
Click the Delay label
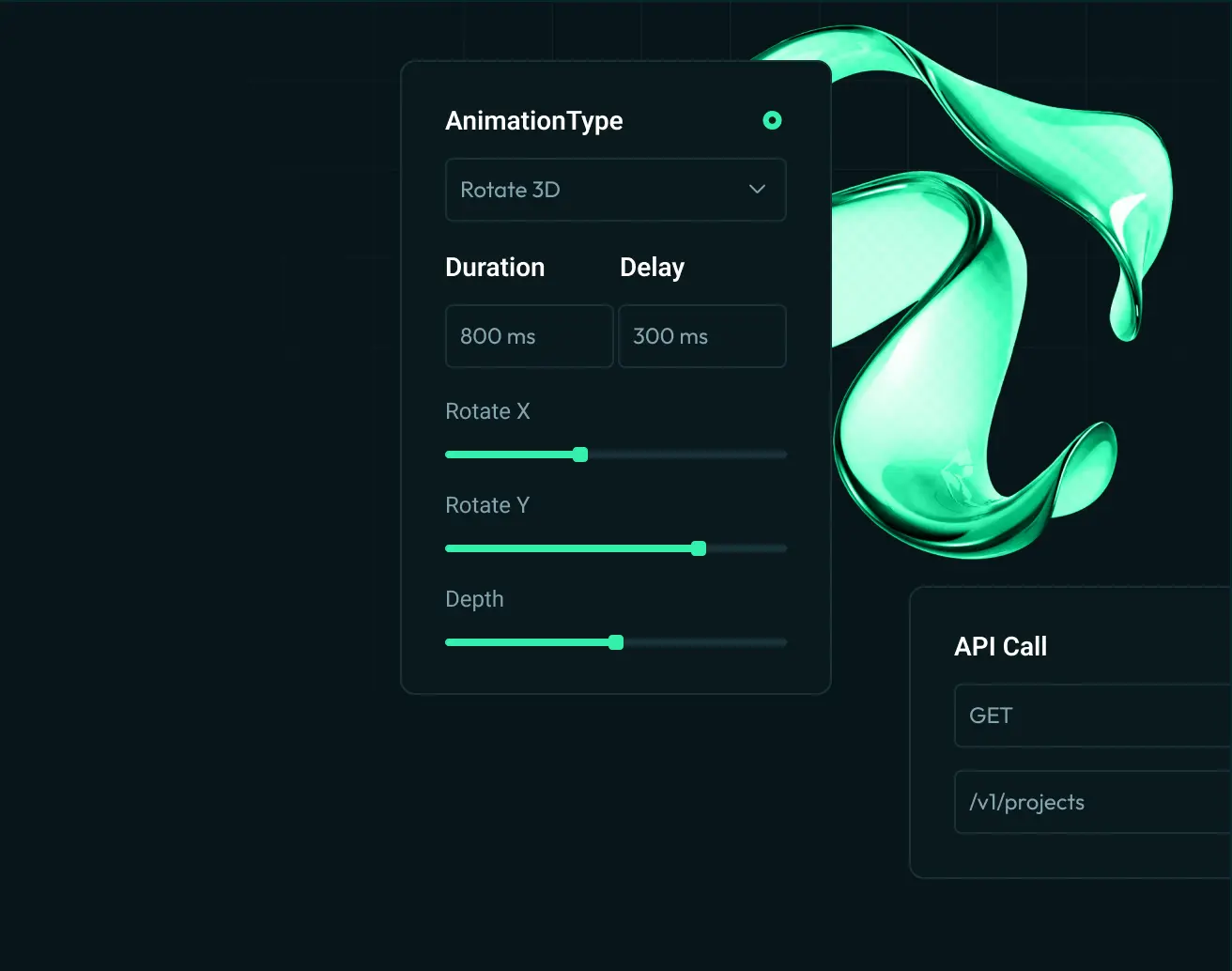pyautogui.click(x=652, y=268)
